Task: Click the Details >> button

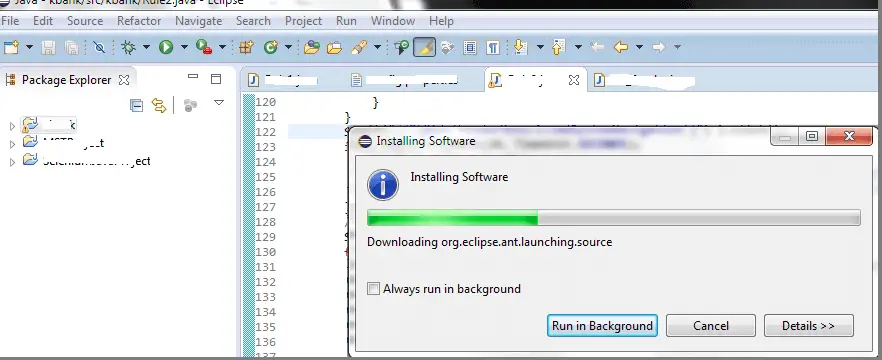Action: [808, 326]
